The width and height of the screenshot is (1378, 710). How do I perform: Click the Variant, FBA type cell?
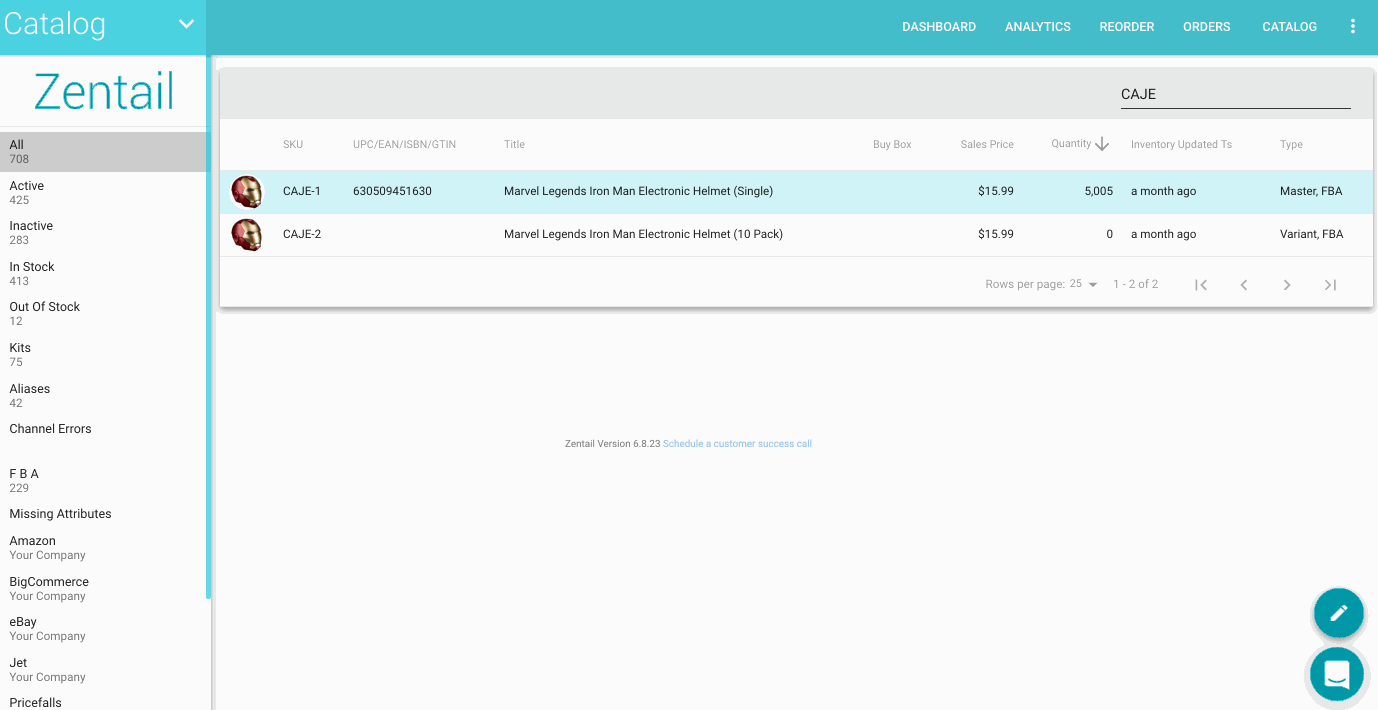[1311, 234]
